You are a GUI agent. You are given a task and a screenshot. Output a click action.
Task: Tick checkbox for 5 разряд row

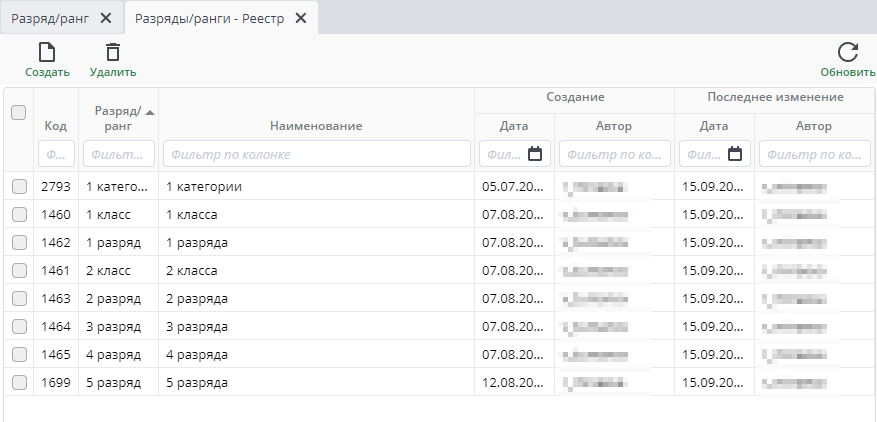19,383
